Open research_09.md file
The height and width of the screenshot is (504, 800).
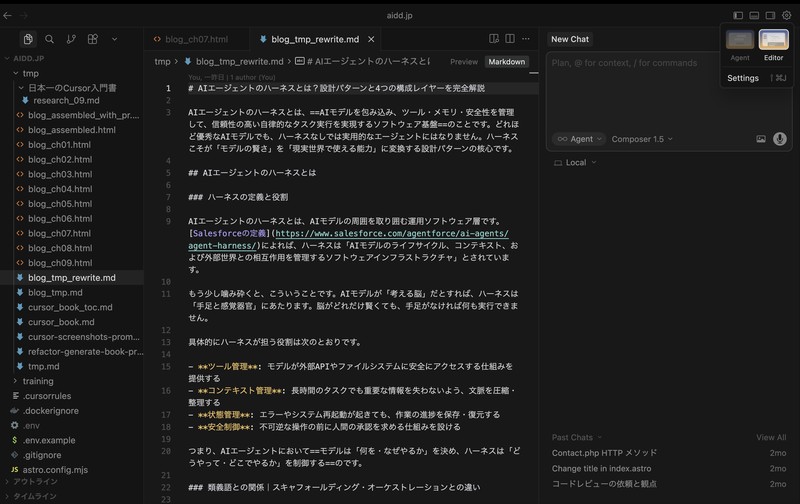(66, 100)
